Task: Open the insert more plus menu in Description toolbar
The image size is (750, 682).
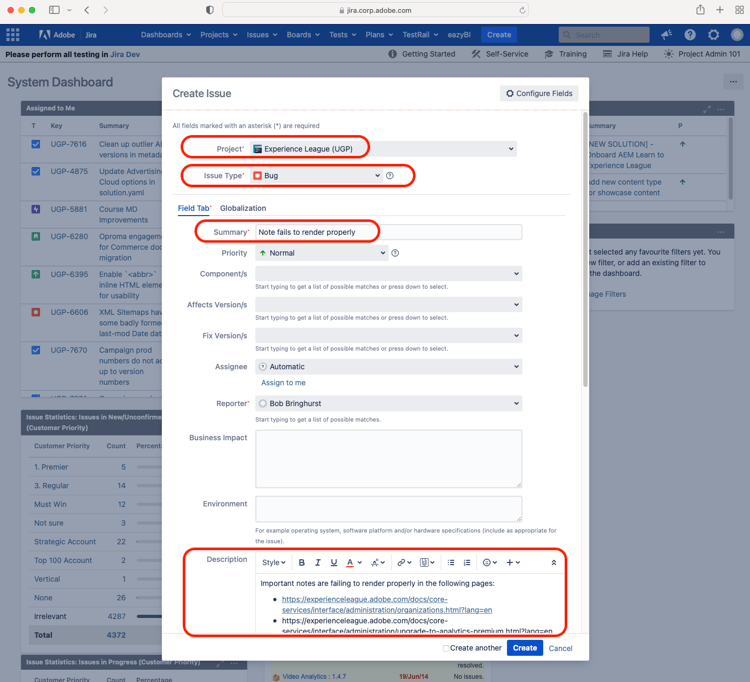Action: coord(513,562)
